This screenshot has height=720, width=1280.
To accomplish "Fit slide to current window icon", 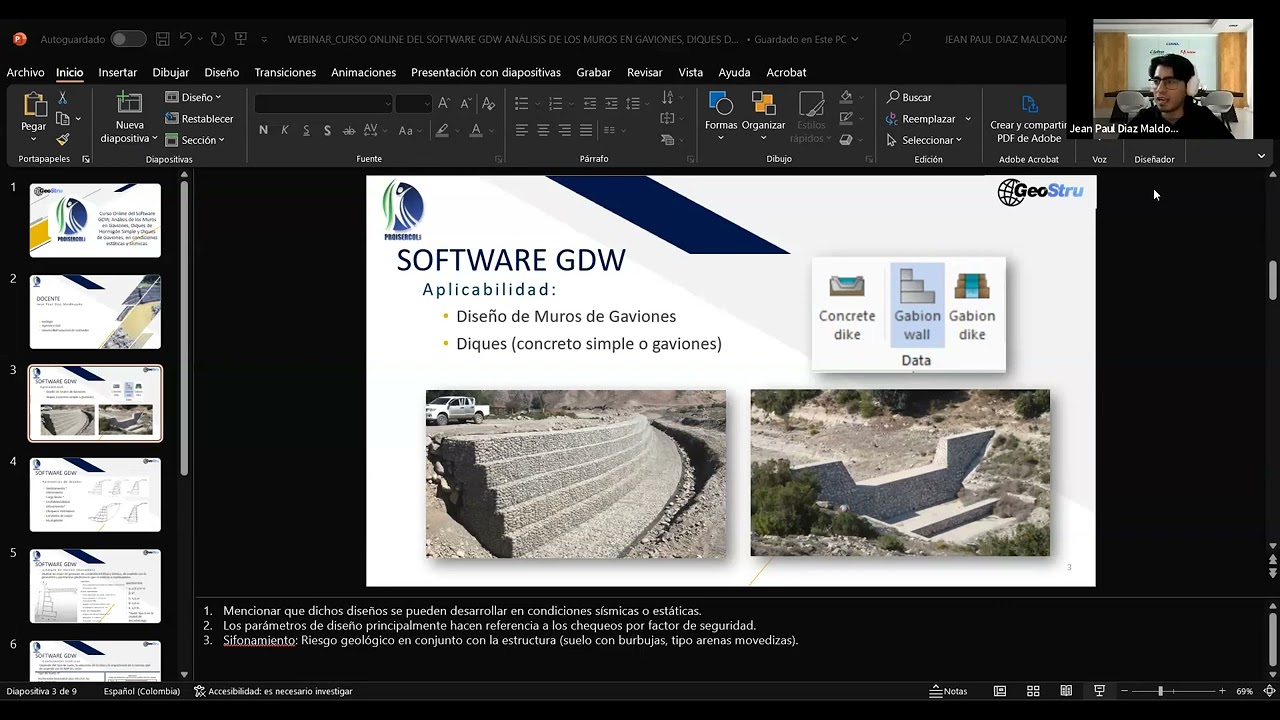I will click(1268, 691).
